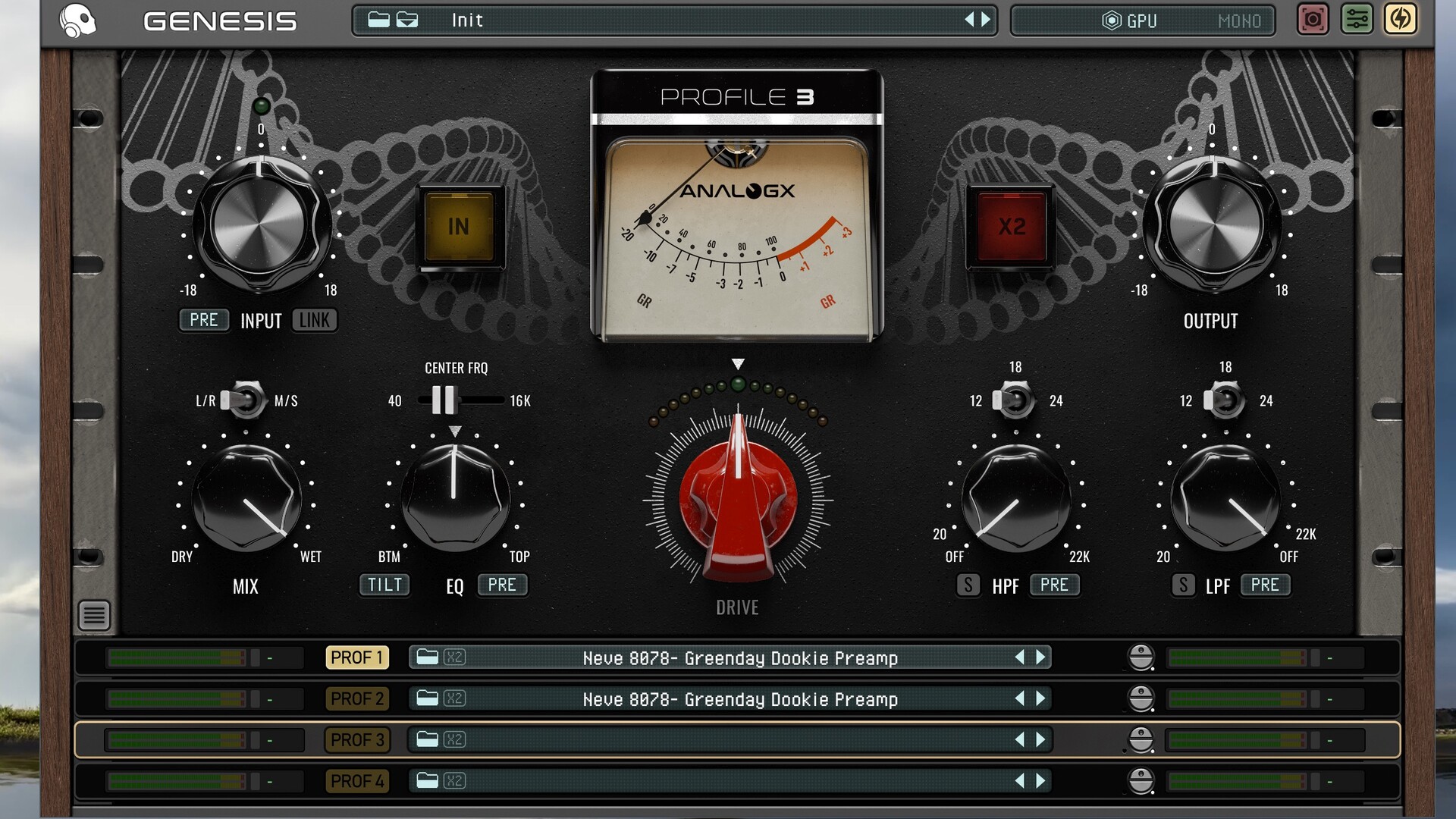Click the save preset tray icon

pos(407,20)
